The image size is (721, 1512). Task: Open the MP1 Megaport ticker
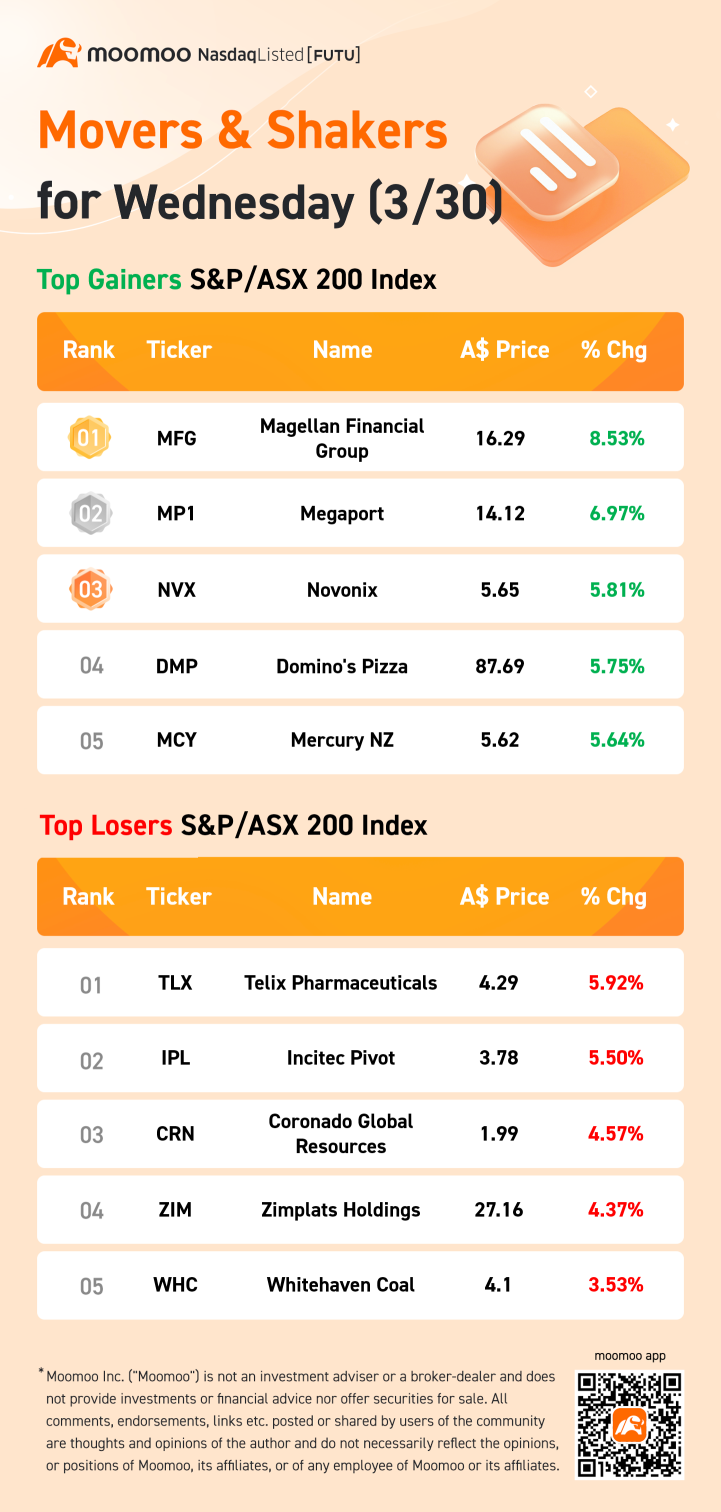pos(176,514)
